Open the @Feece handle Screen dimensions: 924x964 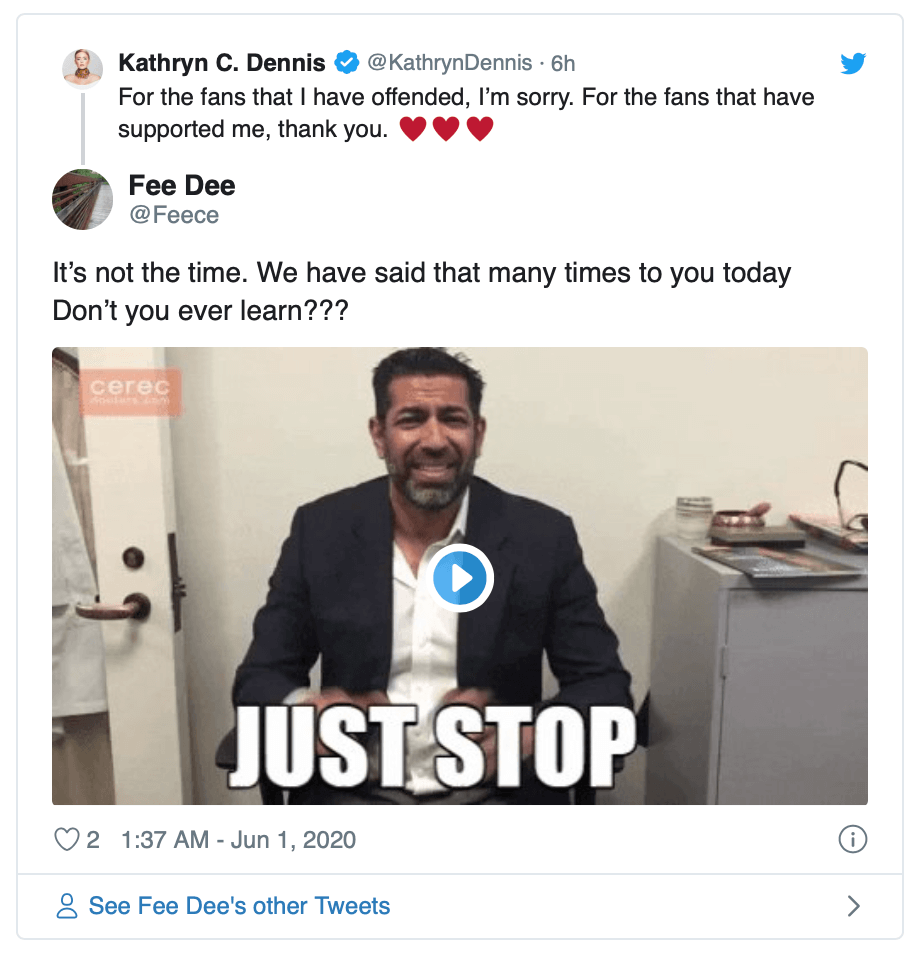tap(174, 215)
